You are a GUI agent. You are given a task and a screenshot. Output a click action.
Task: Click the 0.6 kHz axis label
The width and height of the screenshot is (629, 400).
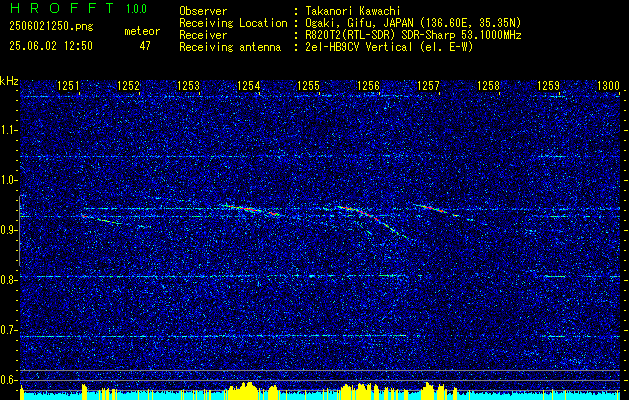(x=9, y=380)
